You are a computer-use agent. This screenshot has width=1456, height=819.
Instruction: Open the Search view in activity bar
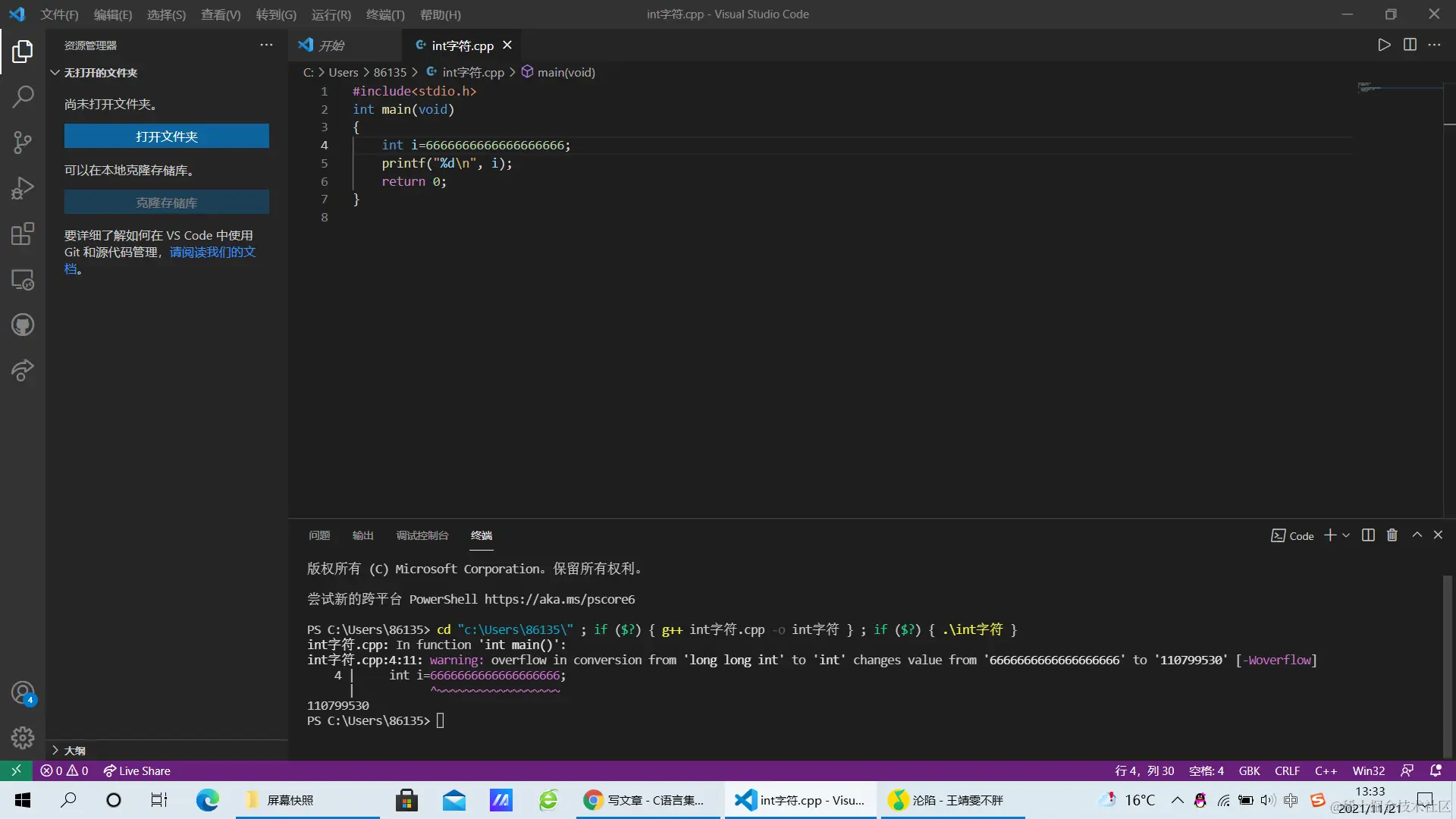click(23, 96)
